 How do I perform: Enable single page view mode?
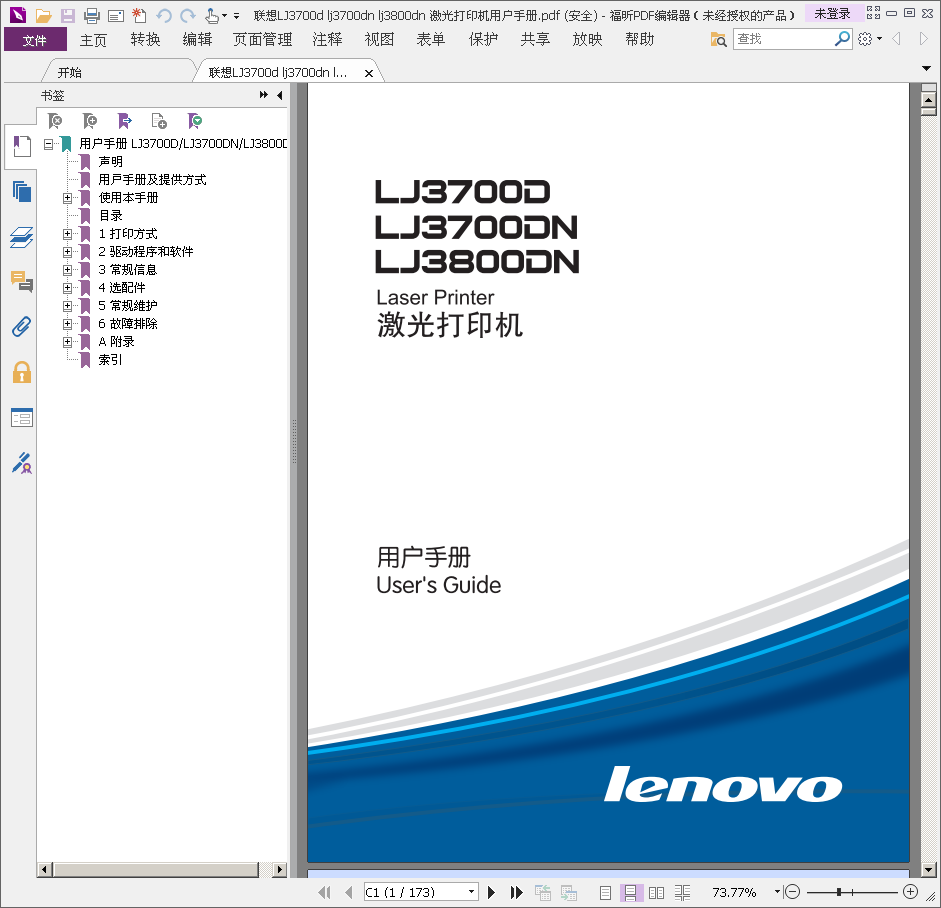coord(606,893)
